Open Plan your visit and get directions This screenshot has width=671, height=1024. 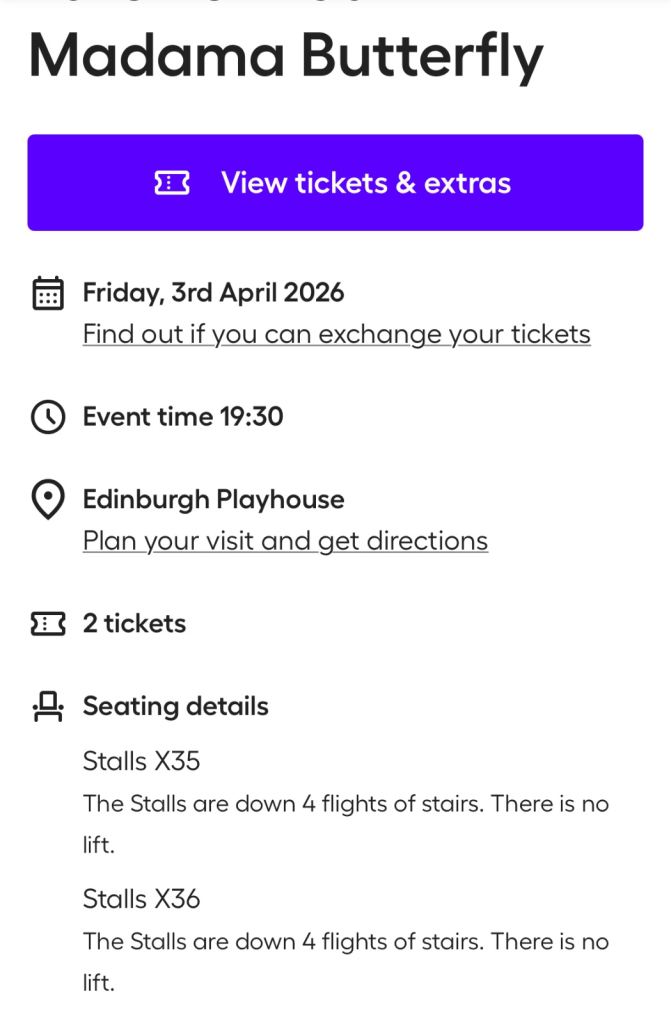click(x=285, y=541)
